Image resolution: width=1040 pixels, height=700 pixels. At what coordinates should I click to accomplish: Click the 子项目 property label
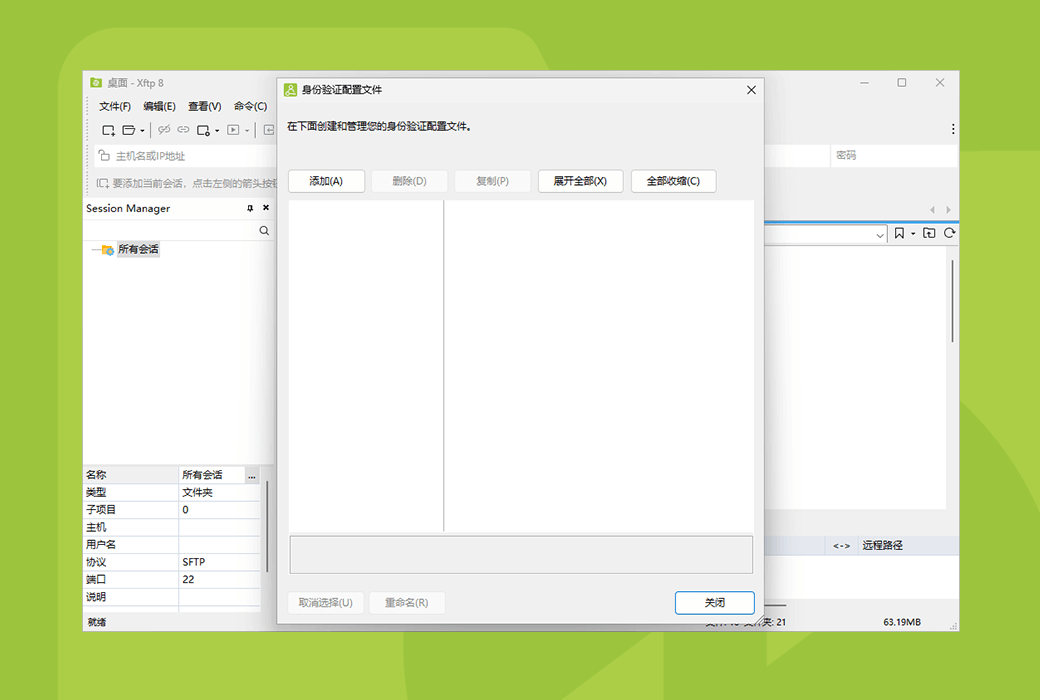pyautogui.click(x=101, y=510)
